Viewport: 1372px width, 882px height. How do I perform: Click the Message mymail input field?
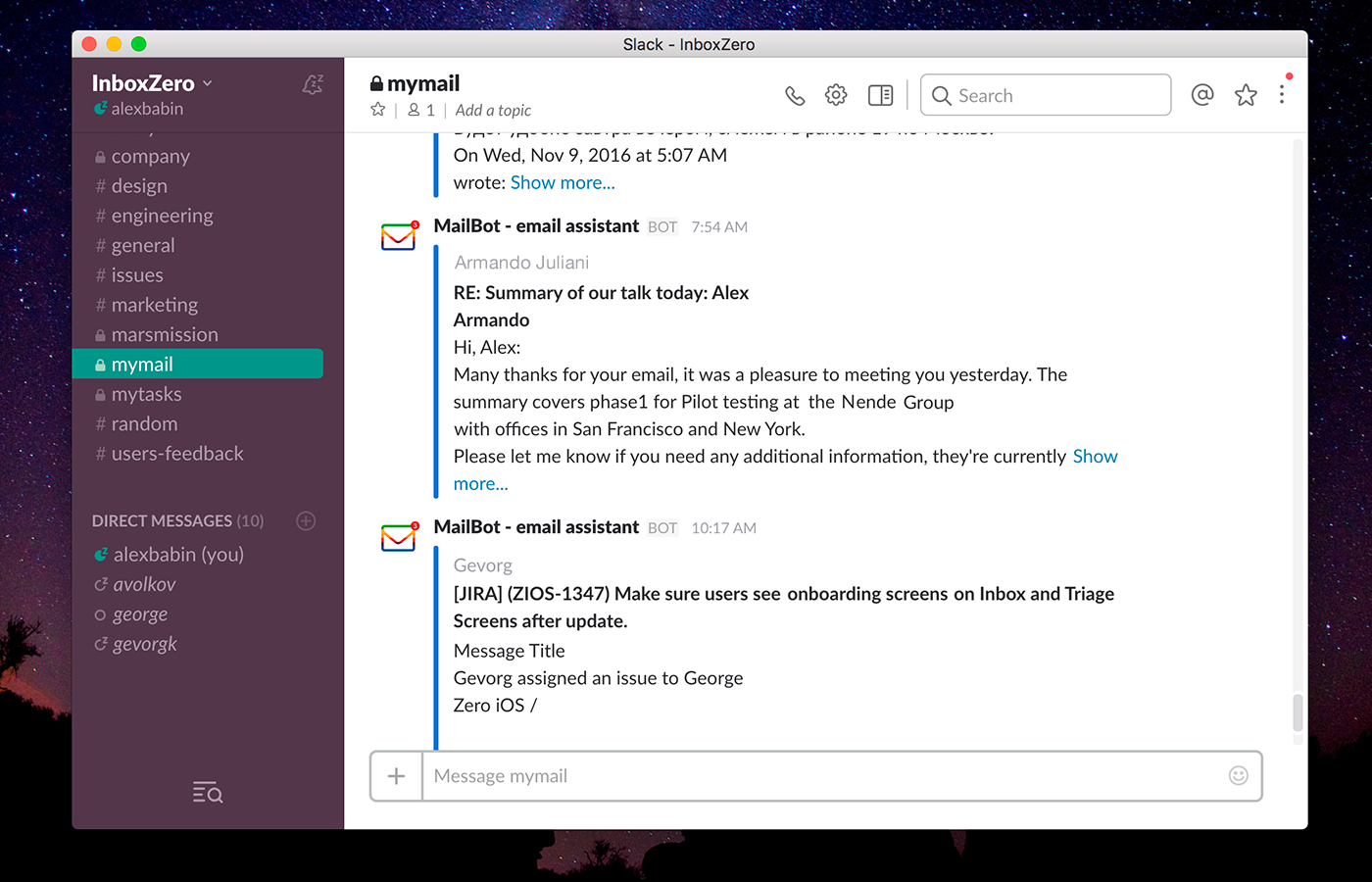click(x=686, y=775)
